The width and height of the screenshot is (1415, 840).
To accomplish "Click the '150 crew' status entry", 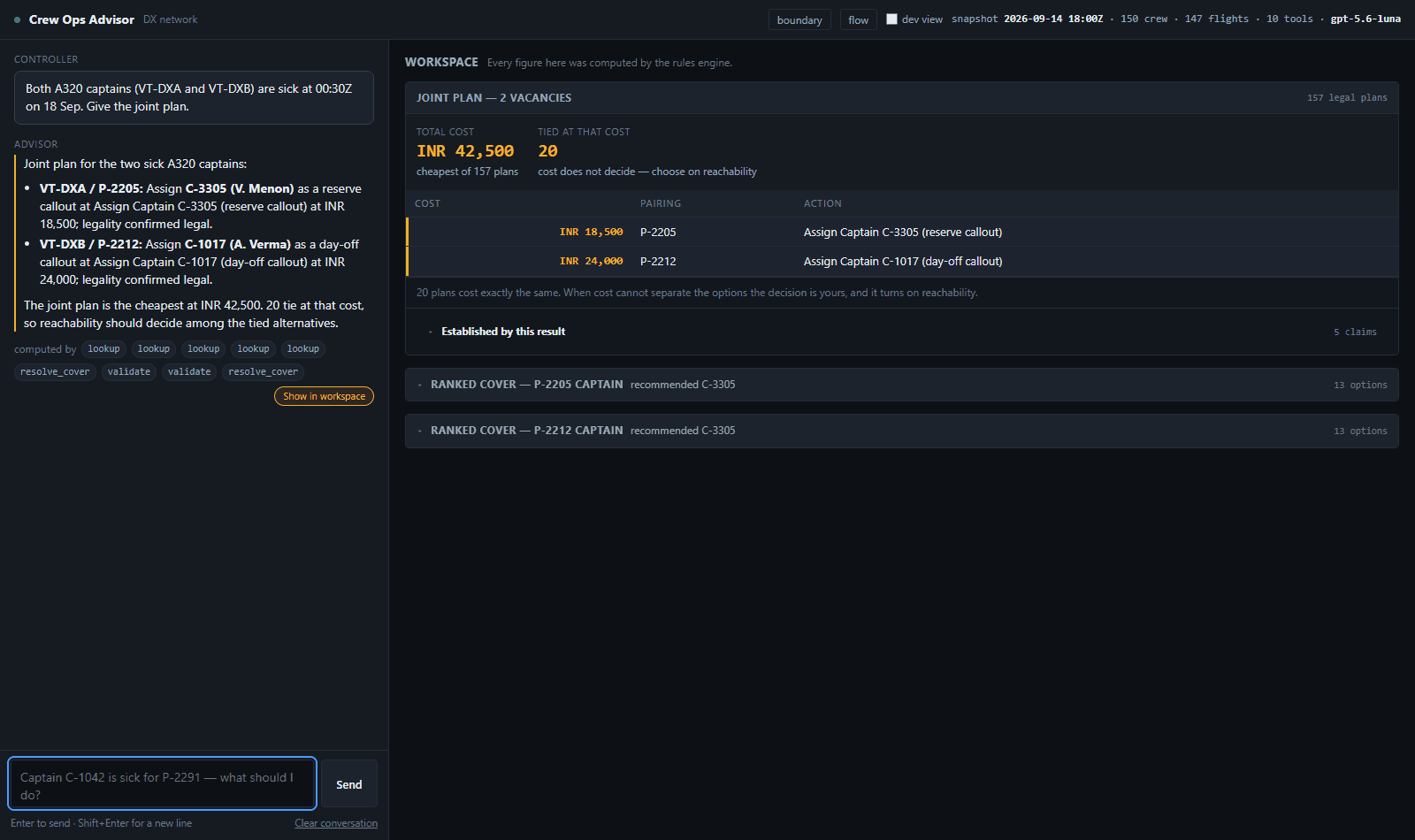I will [x=1144, y=19].
